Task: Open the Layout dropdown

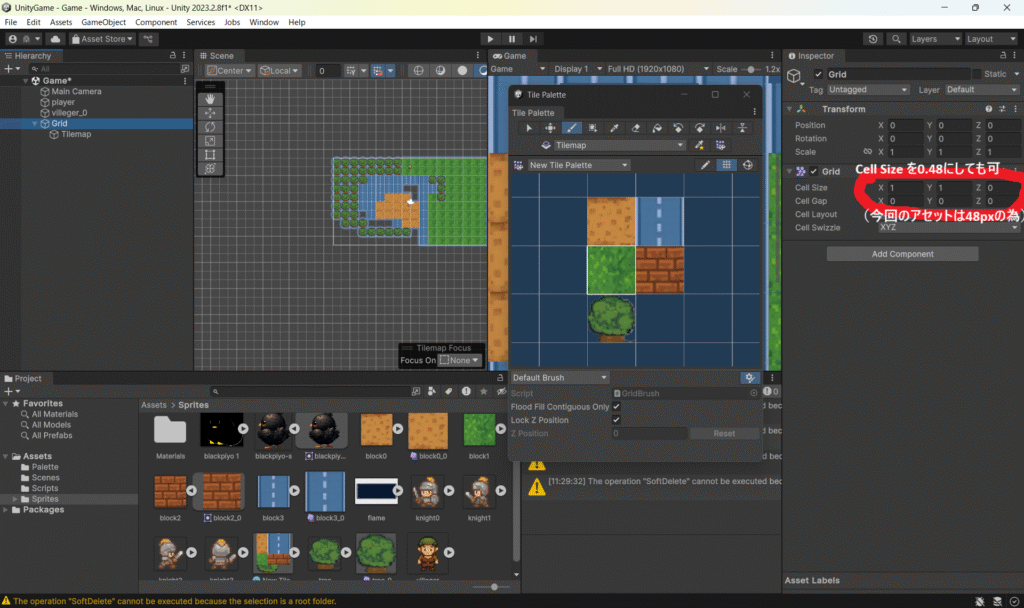Action: click(991, 39)
